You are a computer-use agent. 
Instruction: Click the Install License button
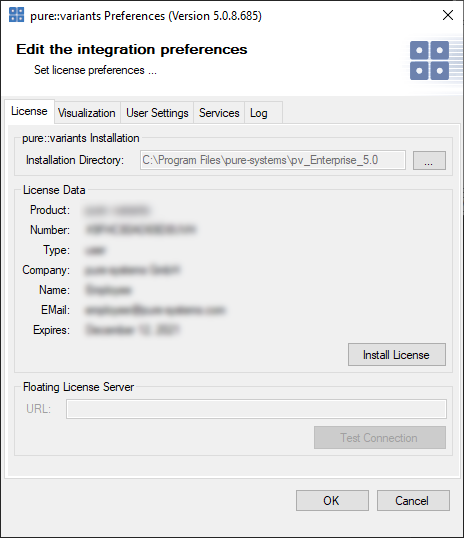(397, 354)
